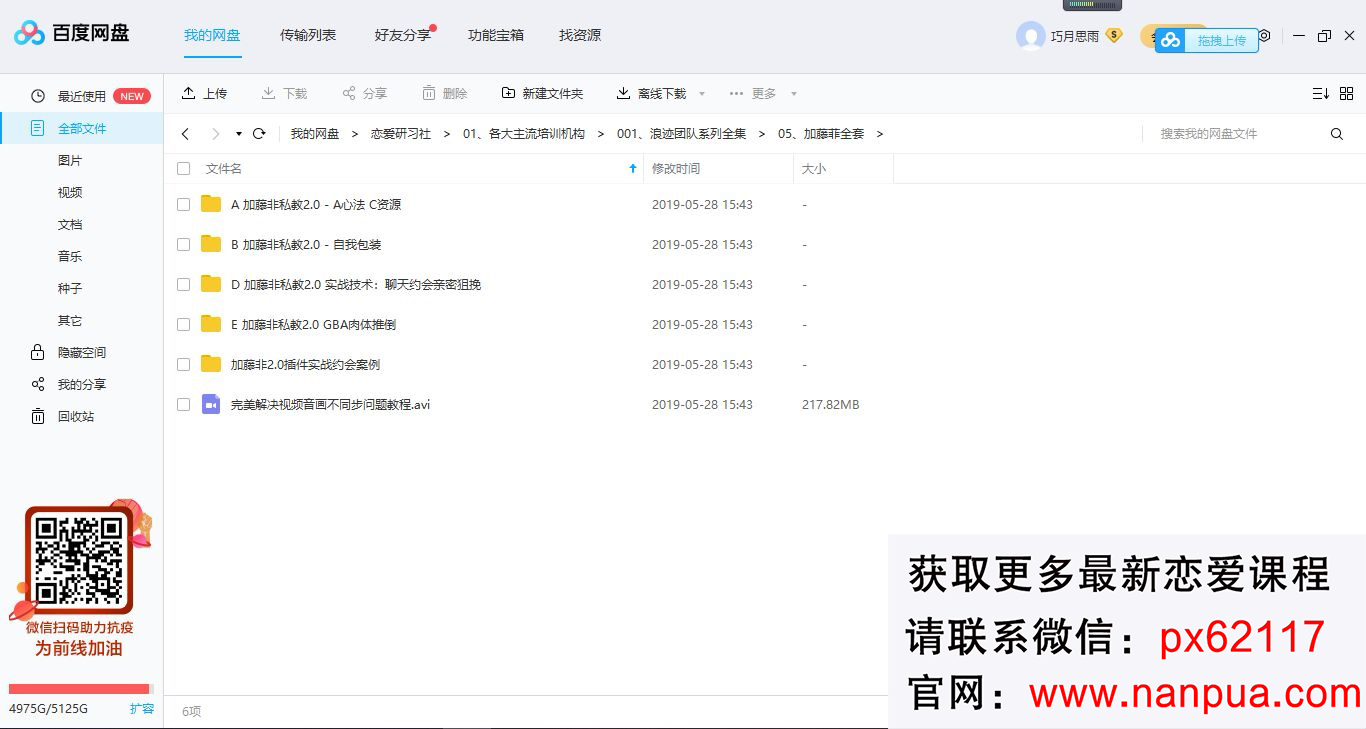Open the Recycle Bin (回收站) in sidebar
1366x729 pixels.
click(75, 416)
